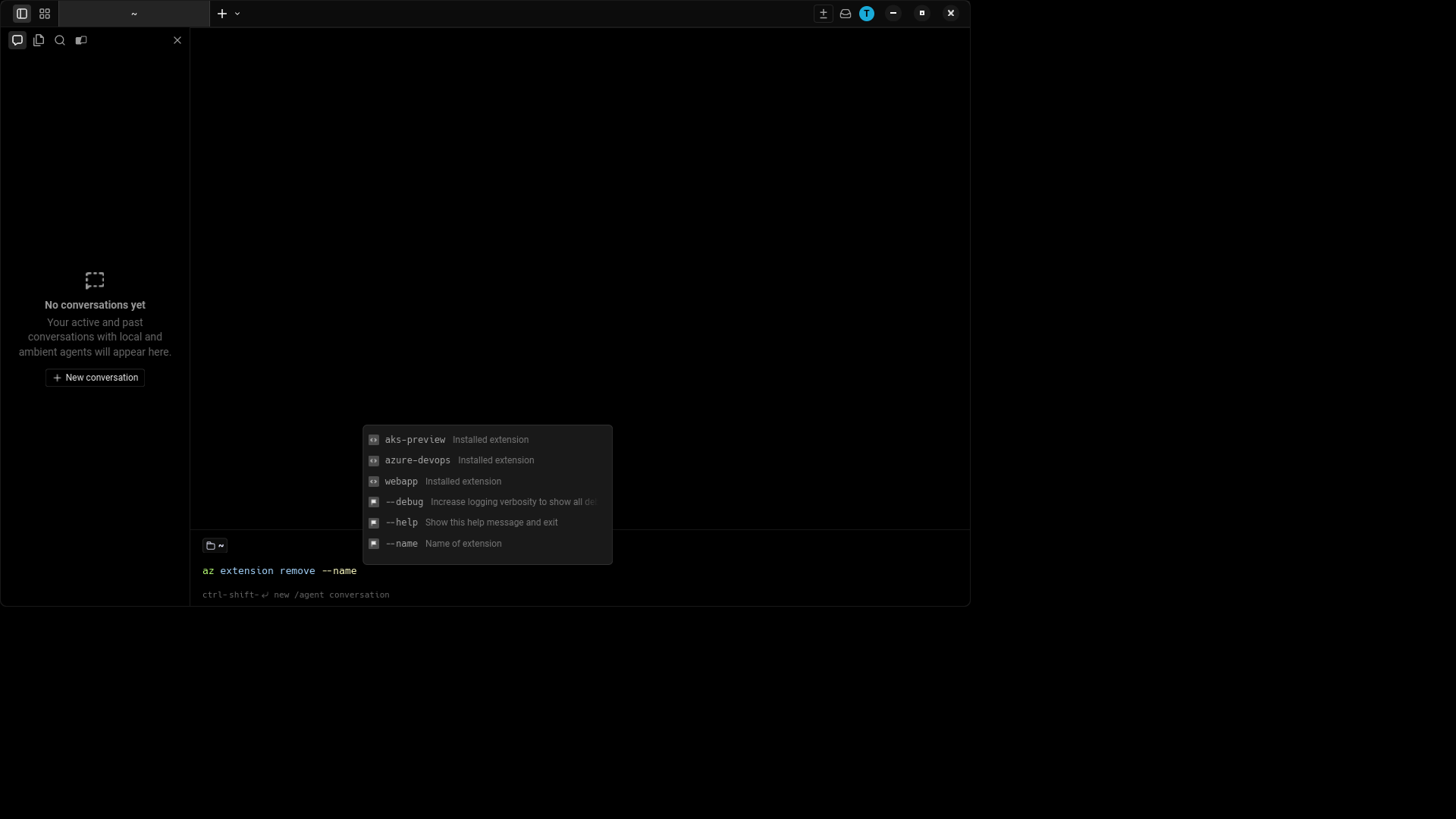This screenshot has width=1456, height=819.
Task: Open the inbox tray icon
Action: 846,14
